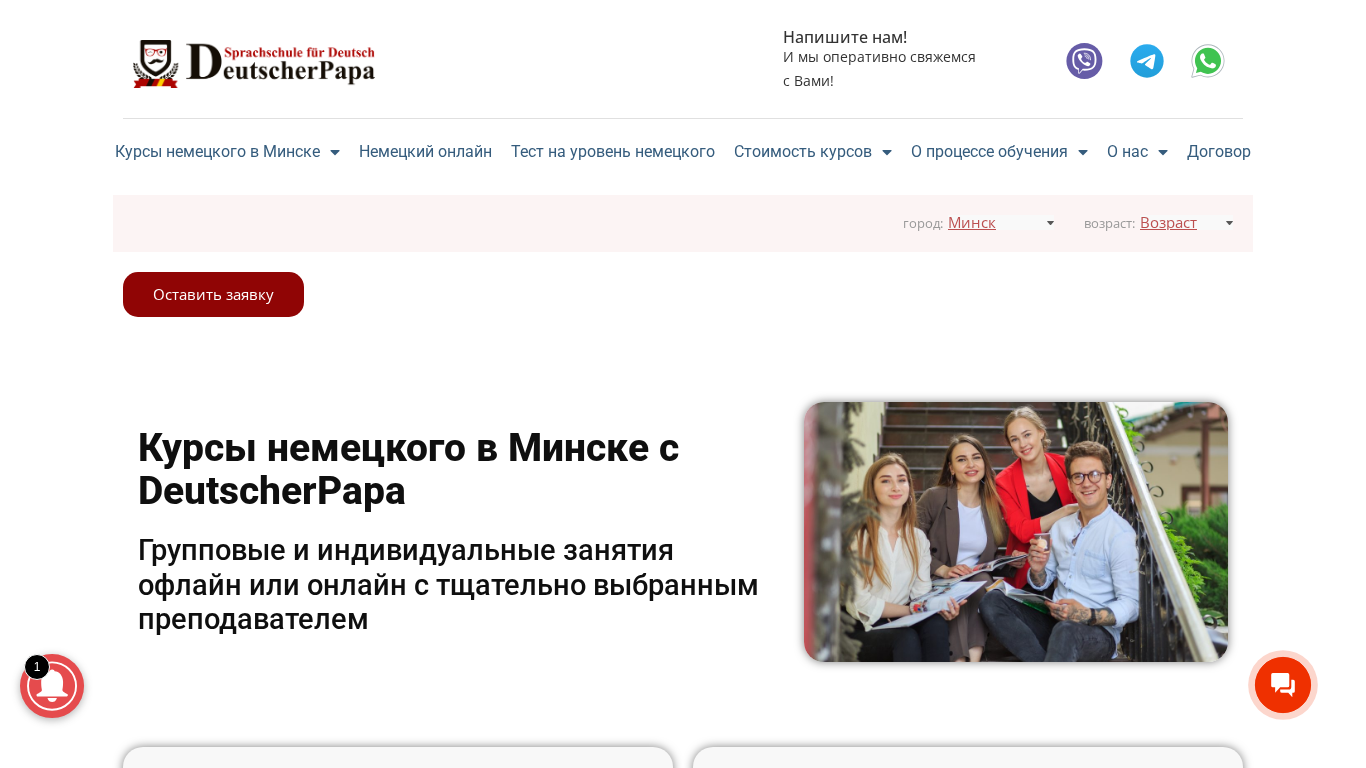
Task: Open the Возраст dropdown
Action: [x=1187, y=223]
